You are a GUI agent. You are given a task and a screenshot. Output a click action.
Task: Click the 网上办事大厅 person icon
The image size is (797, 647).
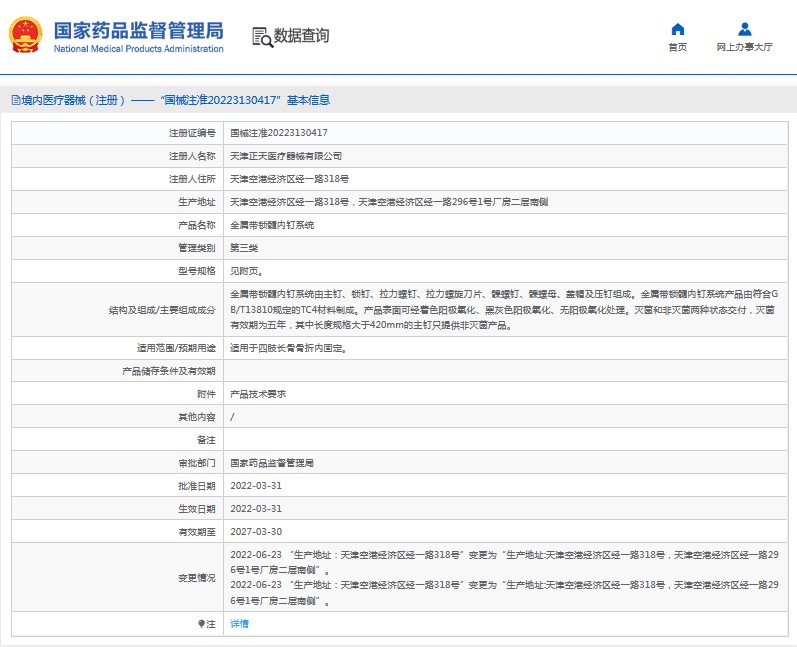tap(744, 29)
